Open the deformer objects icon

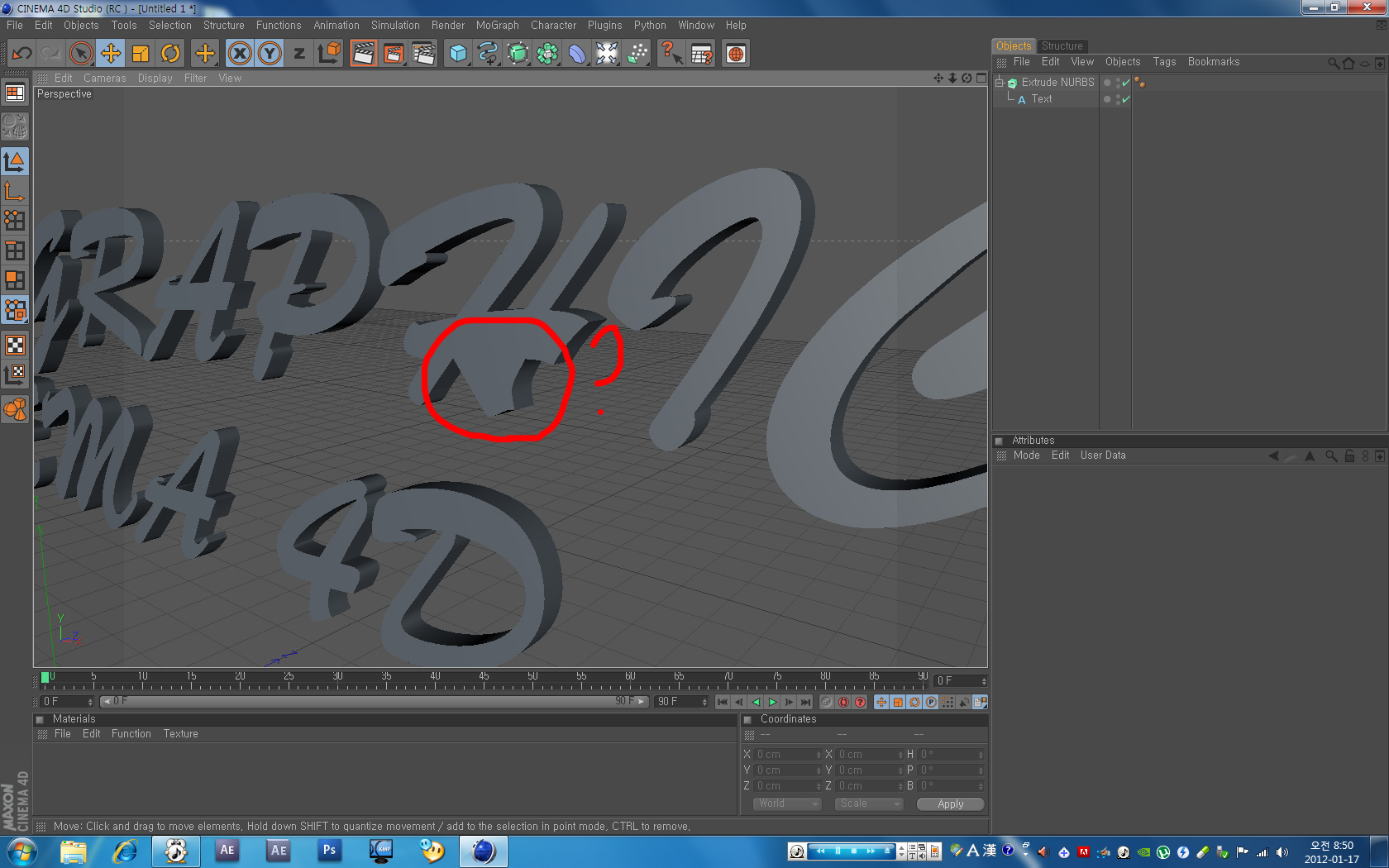pos(577,54)
